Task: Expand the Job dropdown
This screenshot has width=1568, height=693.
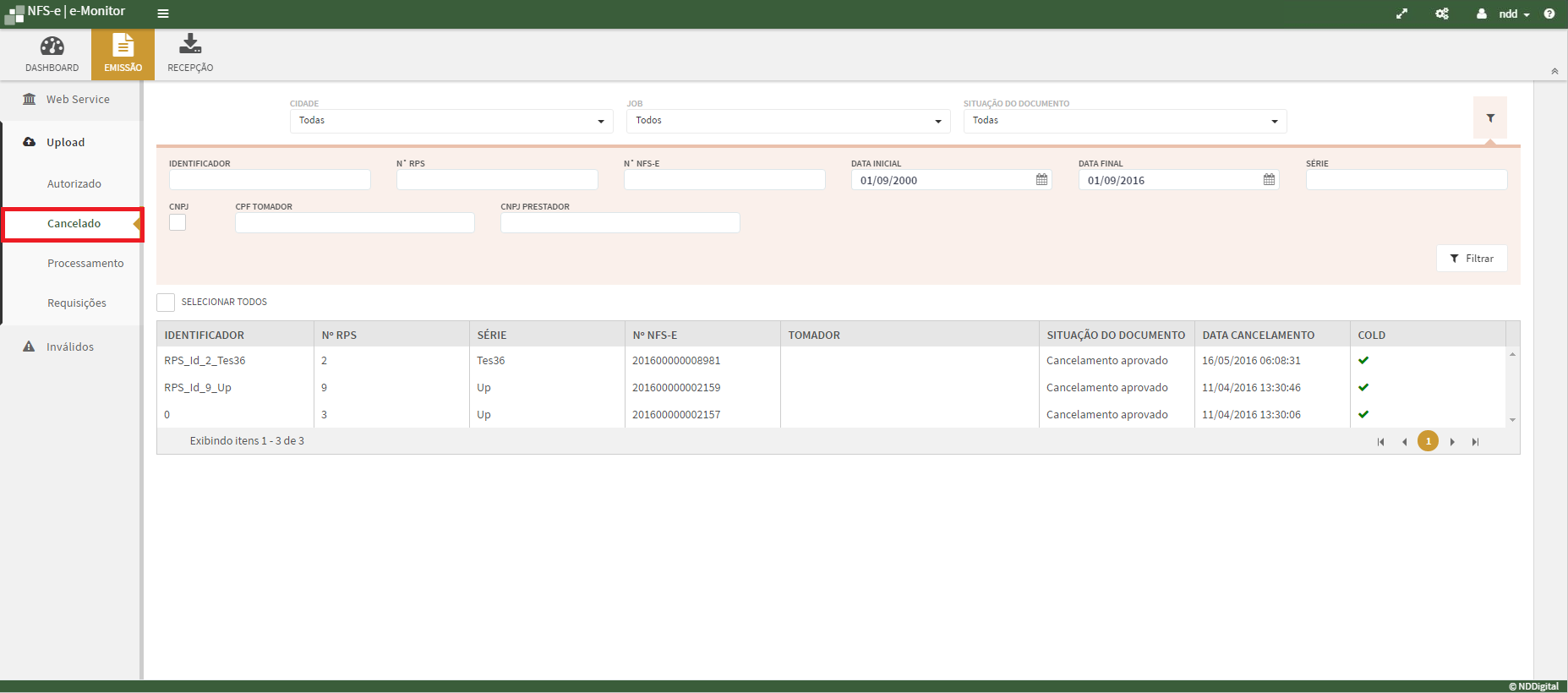Action: point(788,121)
